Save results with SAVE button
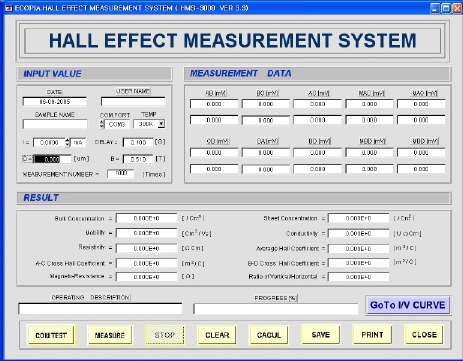 [321, 335]
